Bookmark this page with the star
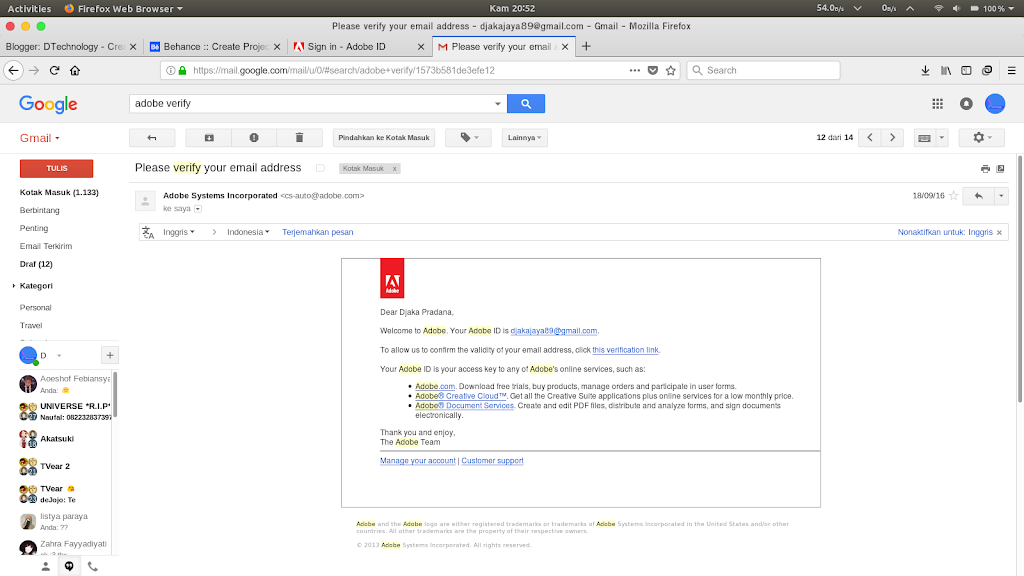The height and width of the screenshot is (576, 1024). pyautogui.click(x=671, y=70)
